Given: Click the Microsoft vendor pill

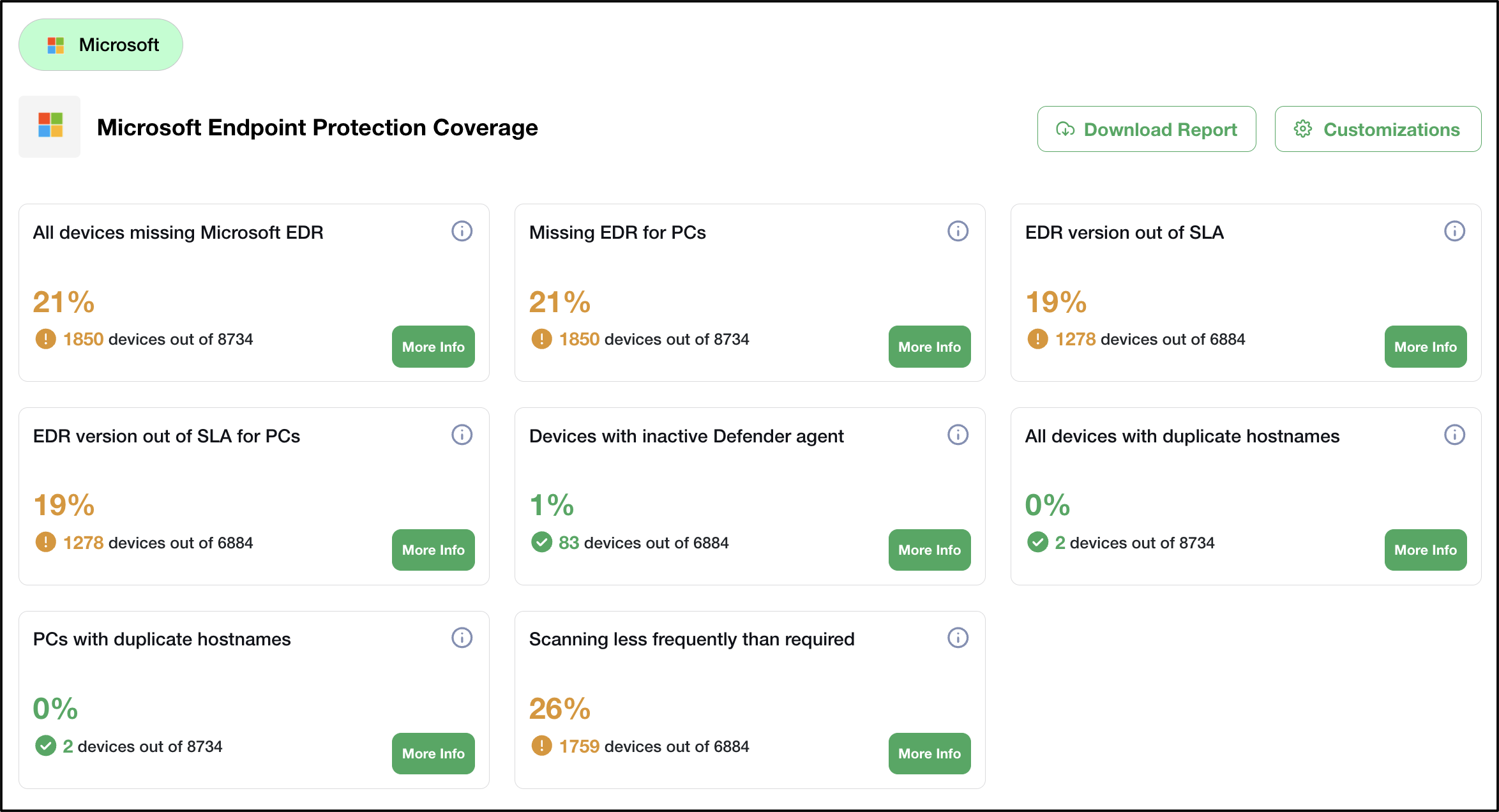Looking at the screenshot, I should [101, 45].
